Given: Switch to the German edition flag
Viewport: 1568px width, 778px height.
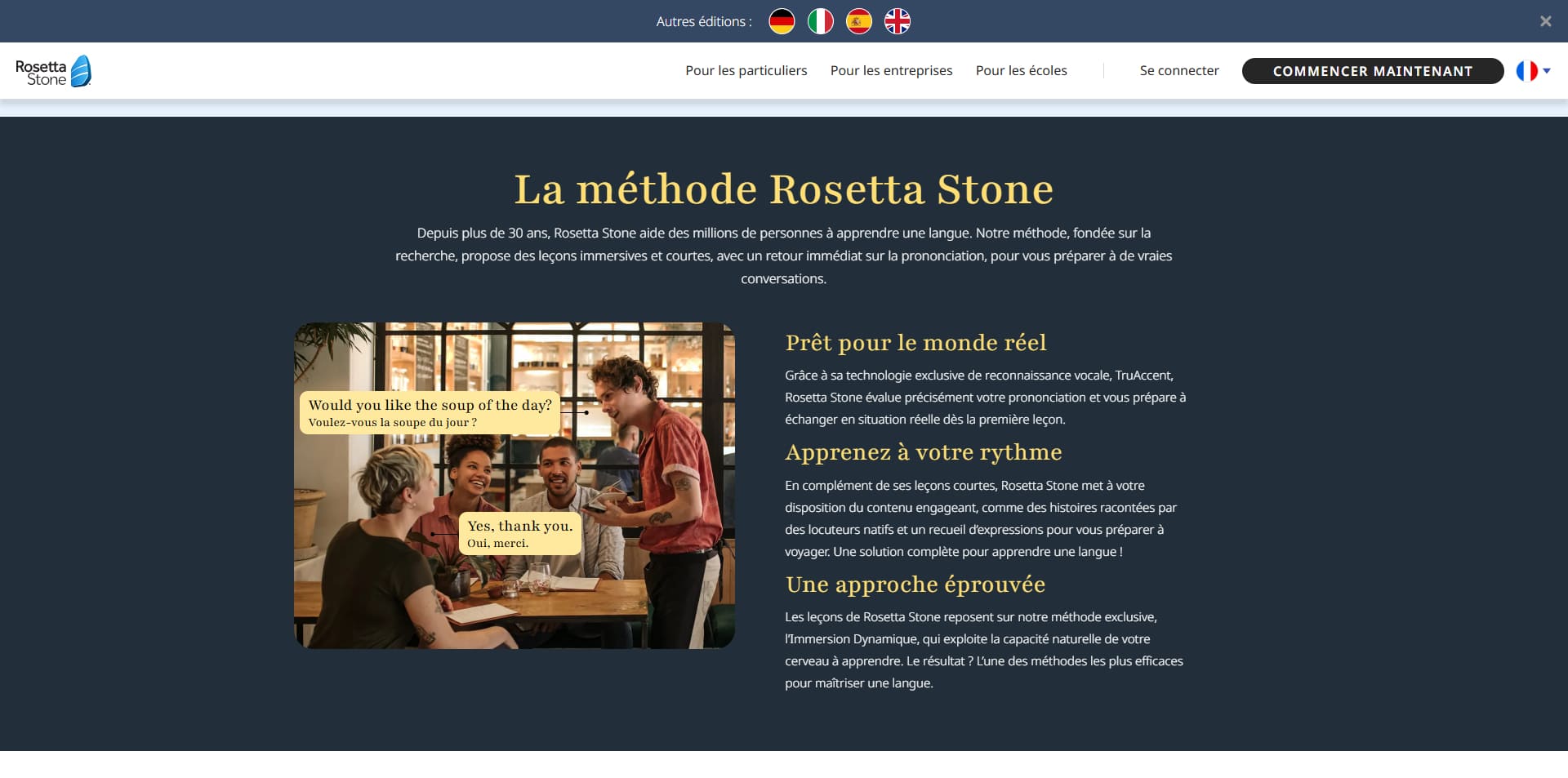Looking at the screenshot, I should click(782, 21).
